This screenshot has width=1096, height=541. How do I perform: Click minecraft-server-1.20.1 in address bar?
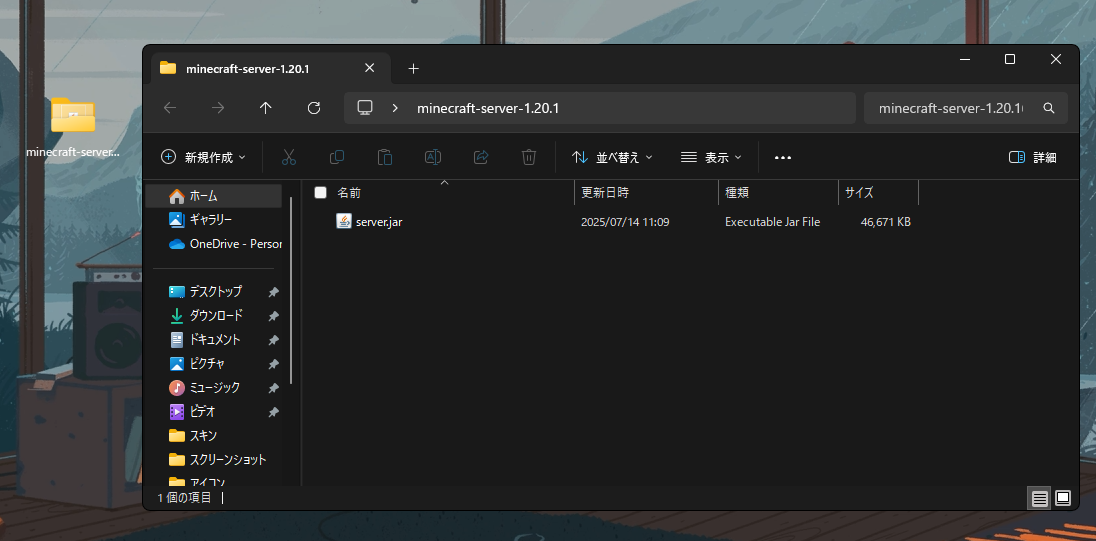[487, 108]
